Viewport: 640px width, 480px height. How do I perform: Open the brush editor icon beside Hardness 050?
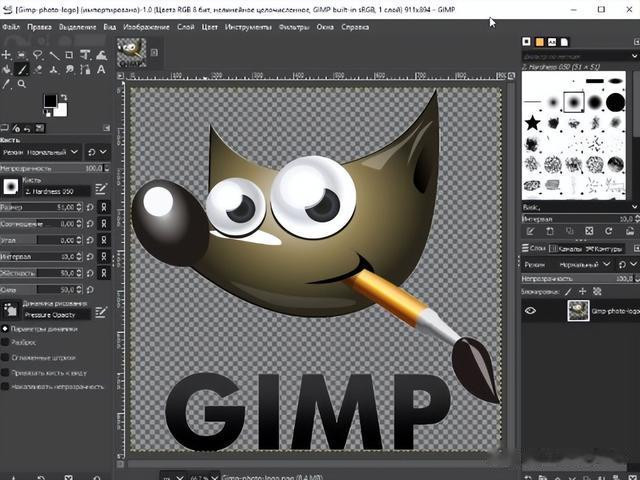(102, 187)
